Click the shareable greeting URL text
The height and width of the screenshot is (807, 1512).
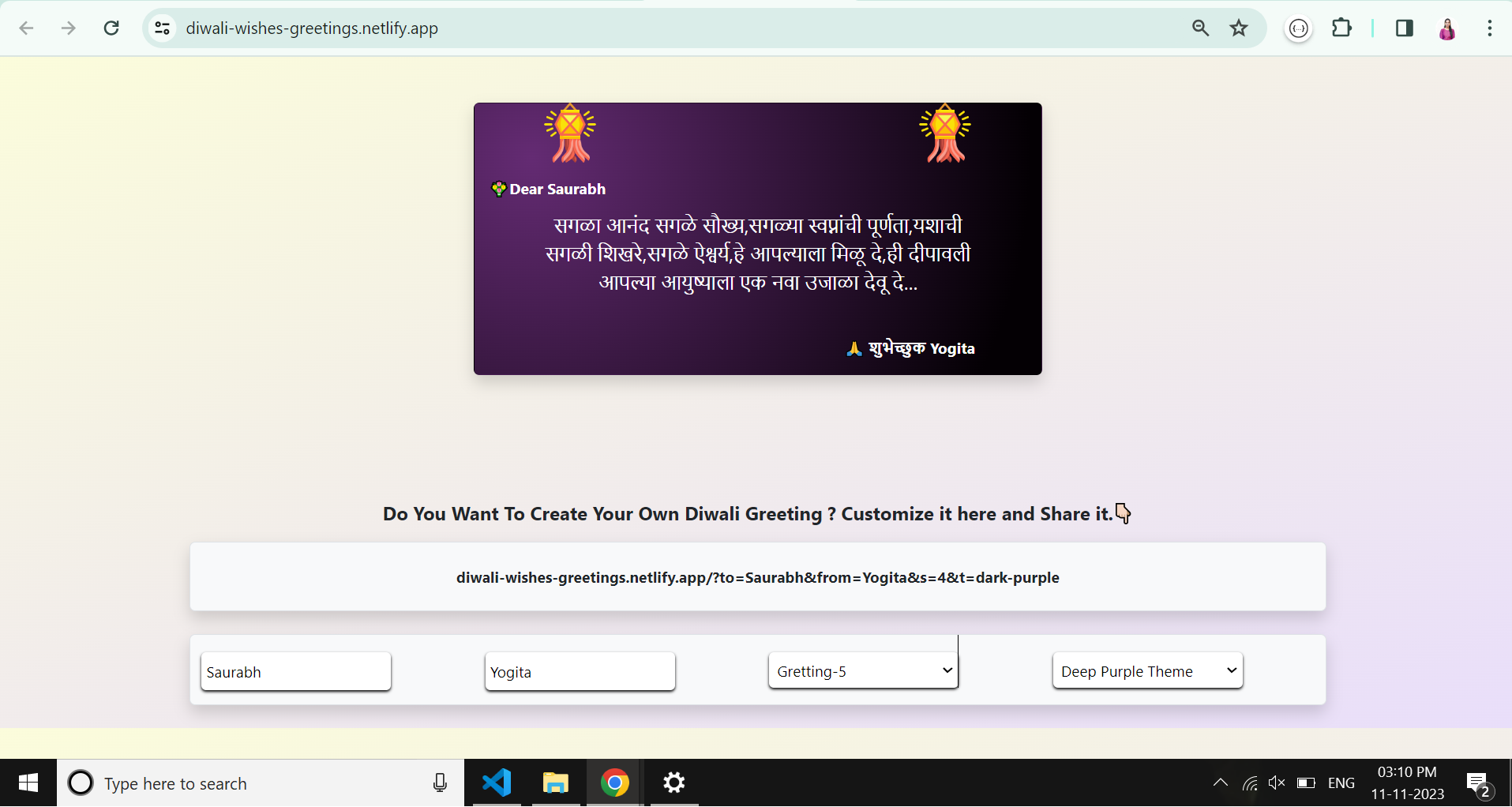click(757, 577)
